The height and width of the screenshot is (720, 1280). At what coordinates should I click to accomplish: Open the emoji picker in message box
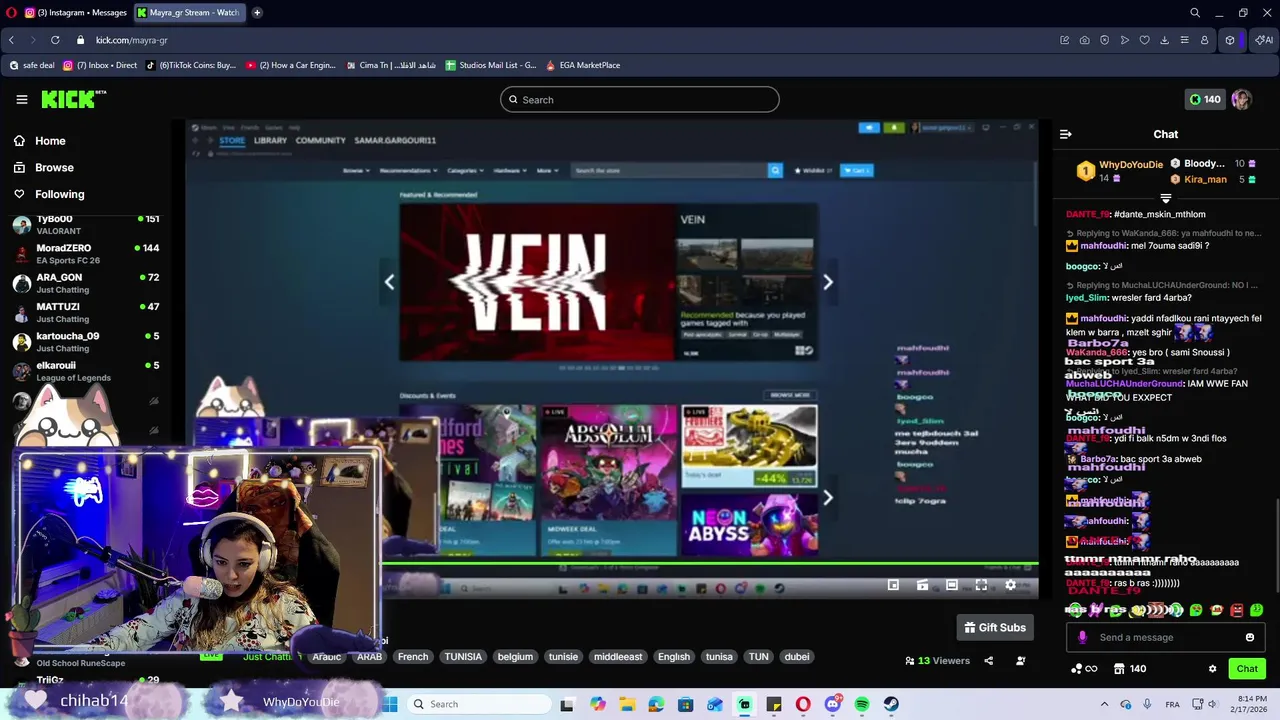pyautogui.click(x=1249, y=637)
